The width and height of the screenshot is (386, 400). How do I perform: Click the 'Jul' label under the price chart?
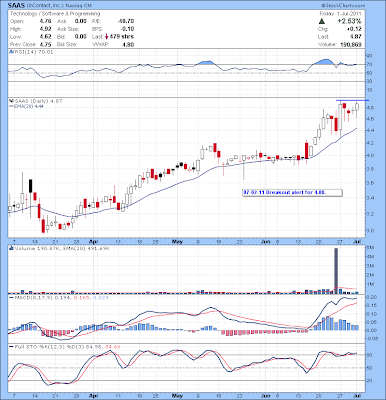point(357,241)
